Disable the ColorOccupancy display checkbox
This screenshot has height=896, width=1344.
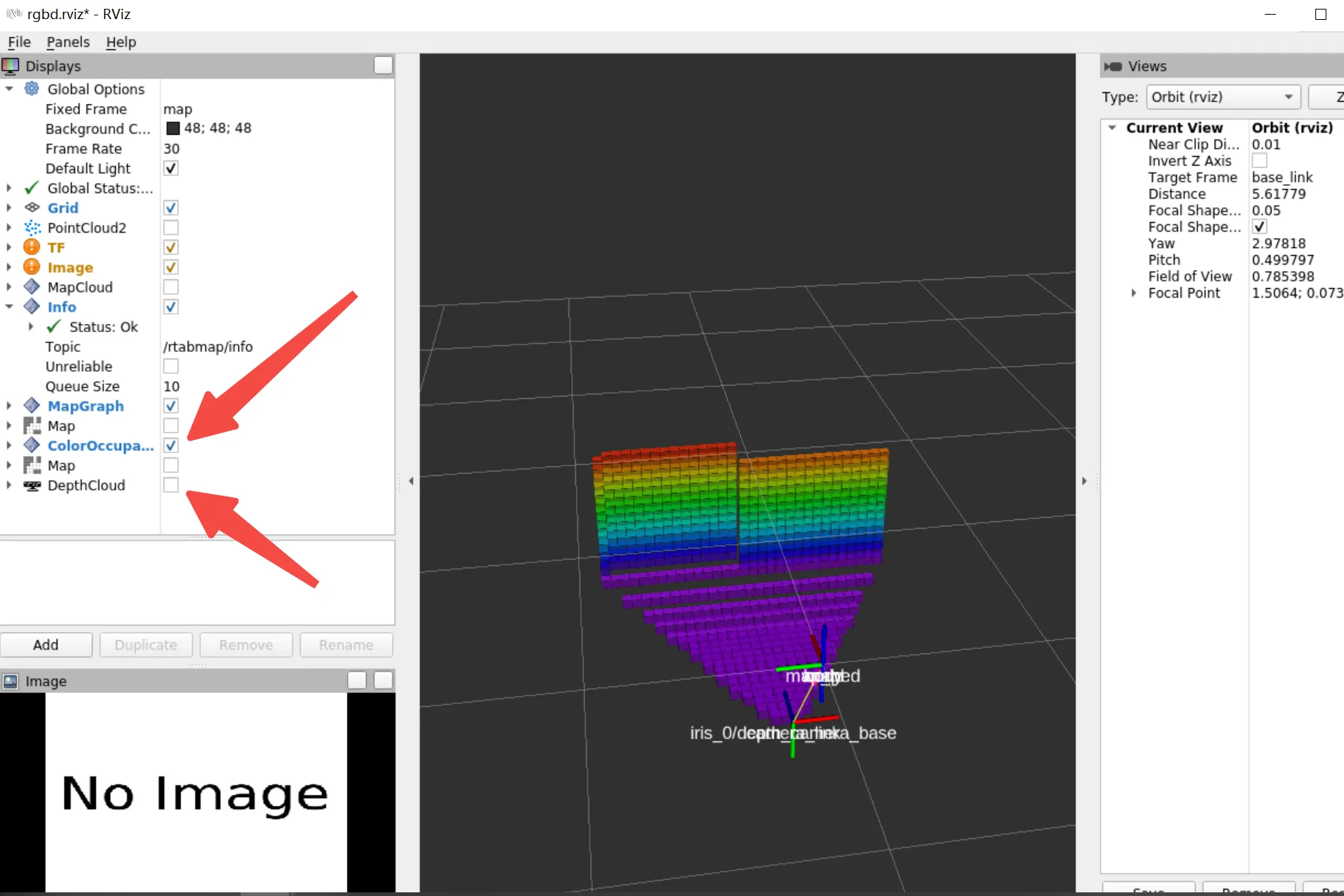171,445
